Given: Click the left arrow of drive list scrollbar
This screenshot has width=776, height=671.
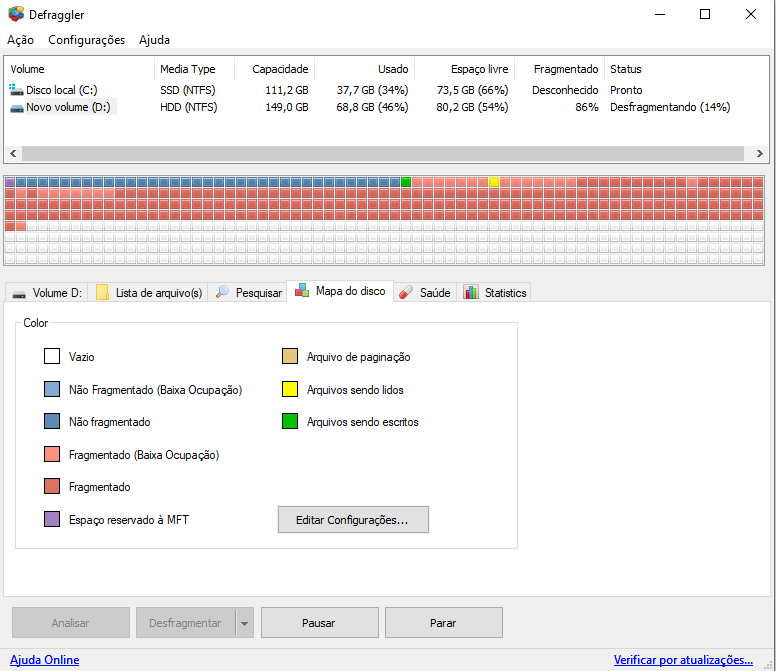Looking at the screenshot, I should click(x=13, y=153).
